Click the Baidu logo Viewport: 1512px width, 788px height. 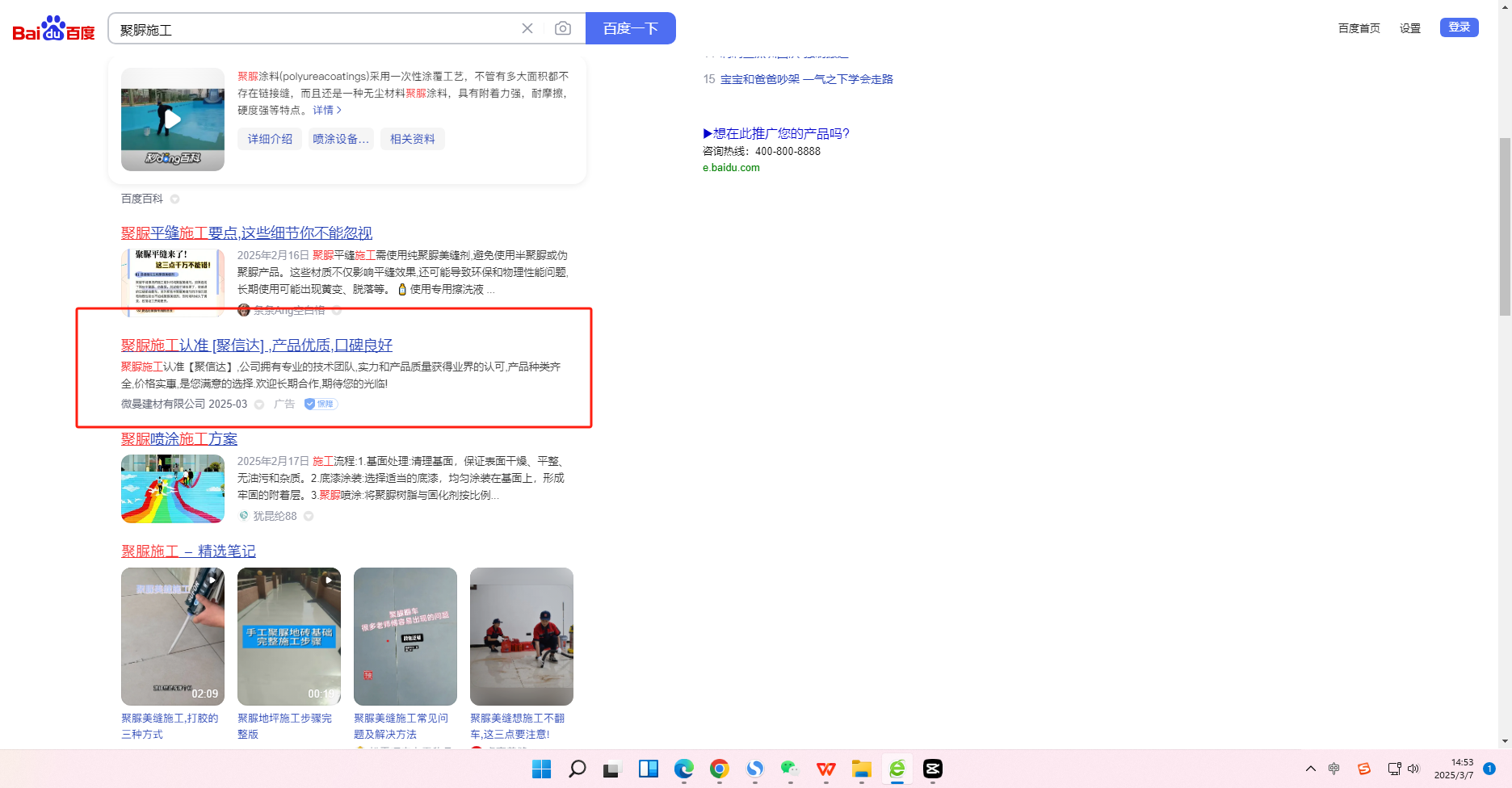(x=53, y=29)
